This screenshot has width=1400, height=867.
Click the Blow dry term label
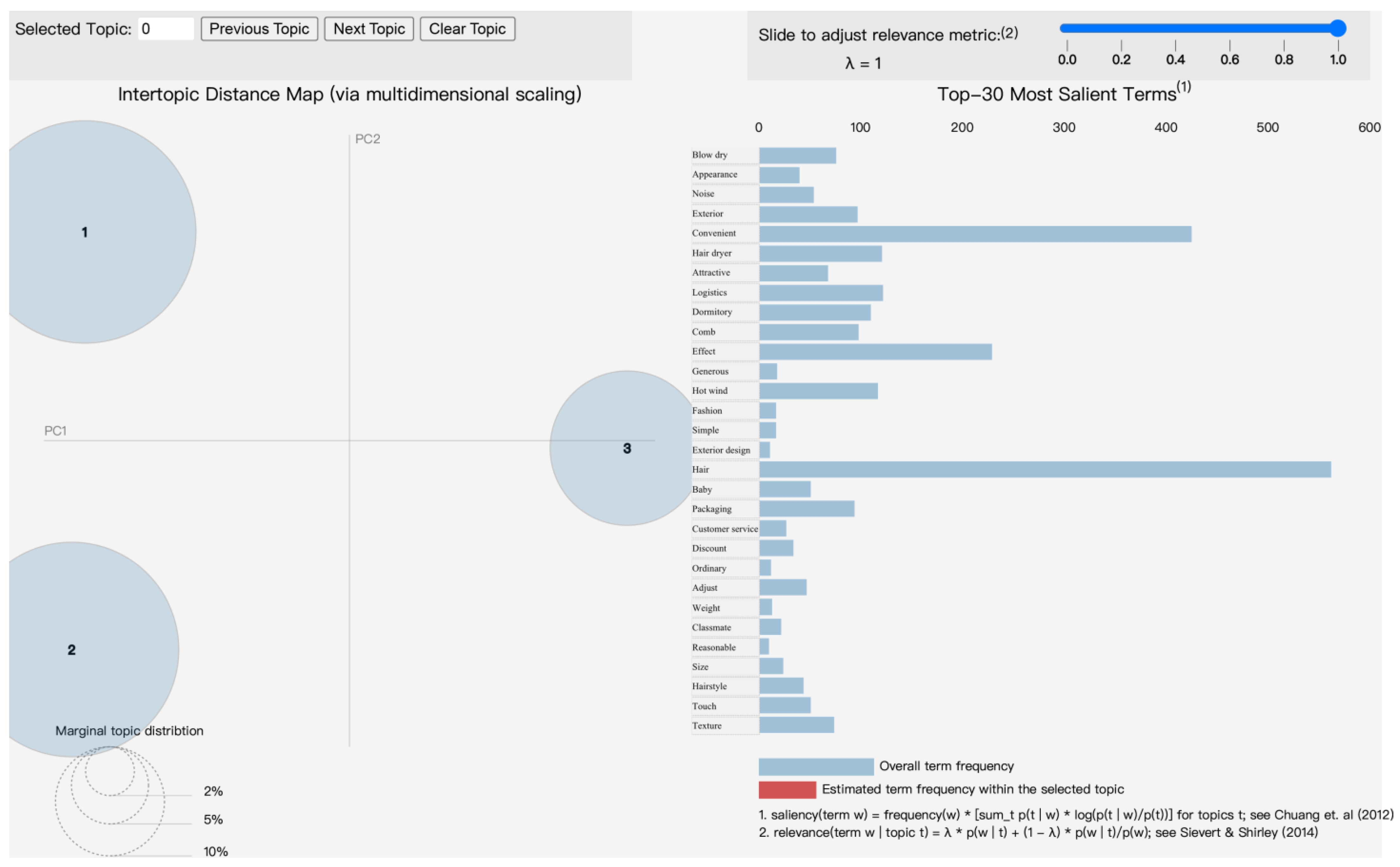[709, 155]
